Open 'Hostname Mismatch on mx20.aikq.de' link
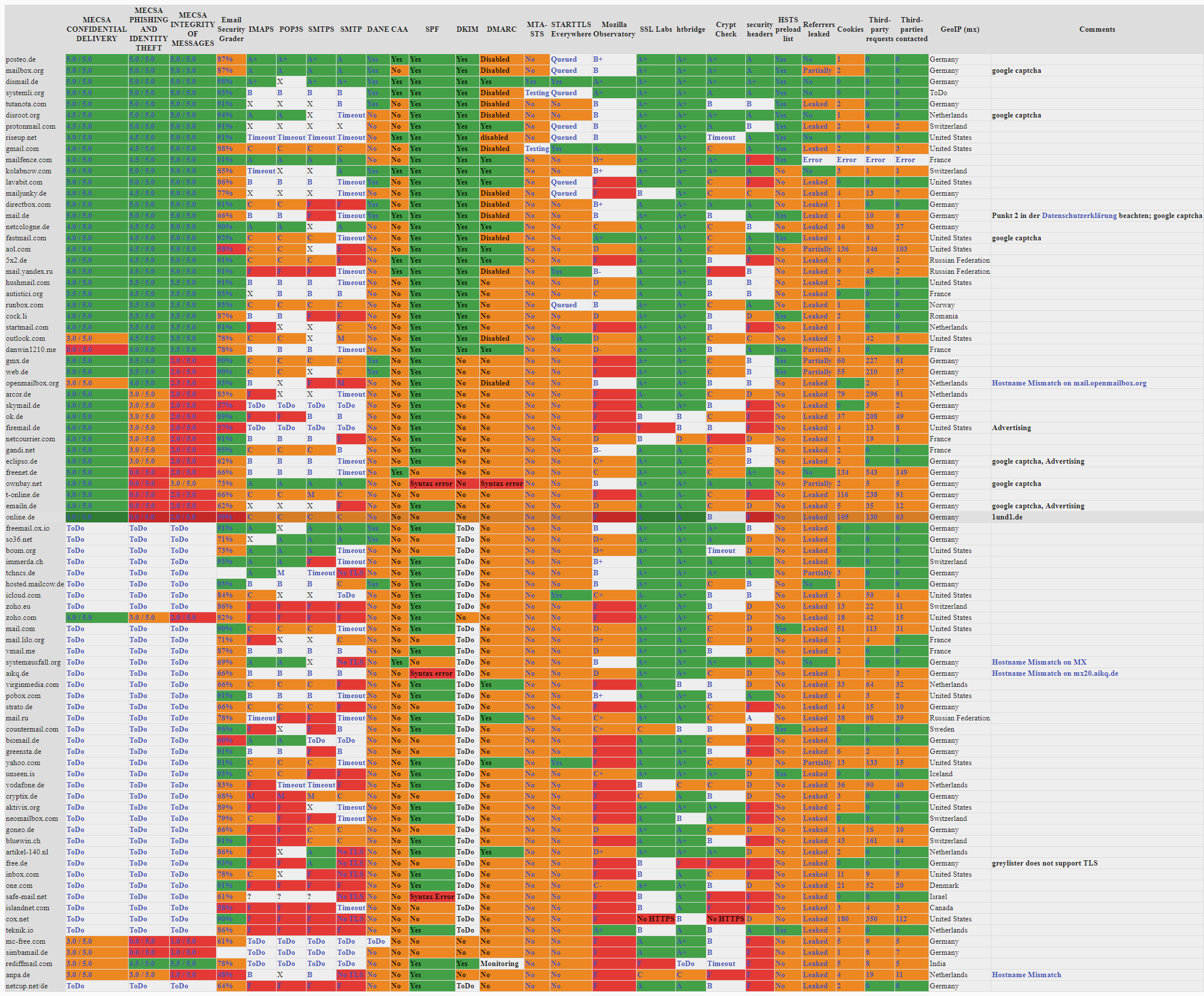The image size is (1204, 996). (1055, 673)
